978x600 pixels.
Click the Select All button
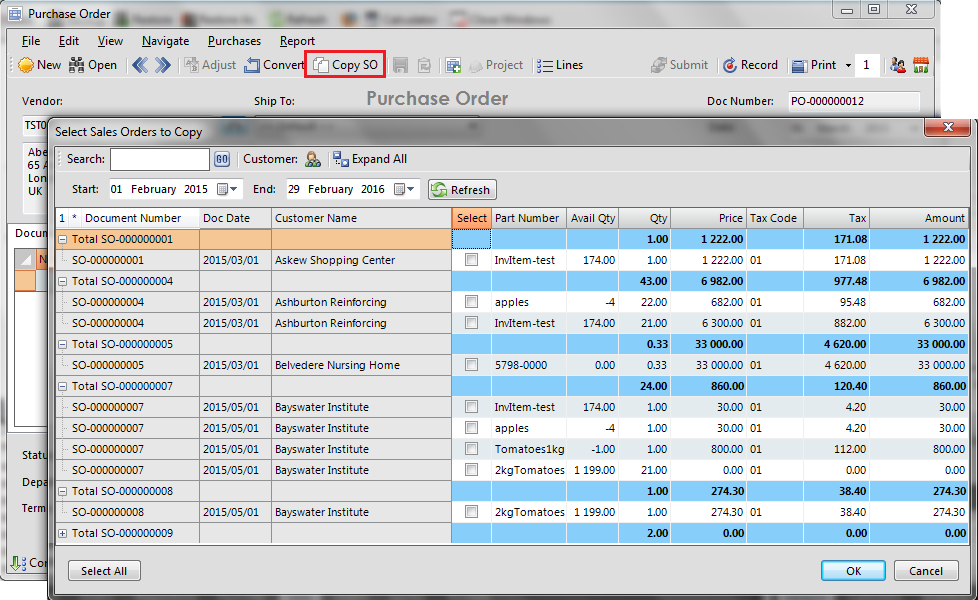click(x=104, y=570)
